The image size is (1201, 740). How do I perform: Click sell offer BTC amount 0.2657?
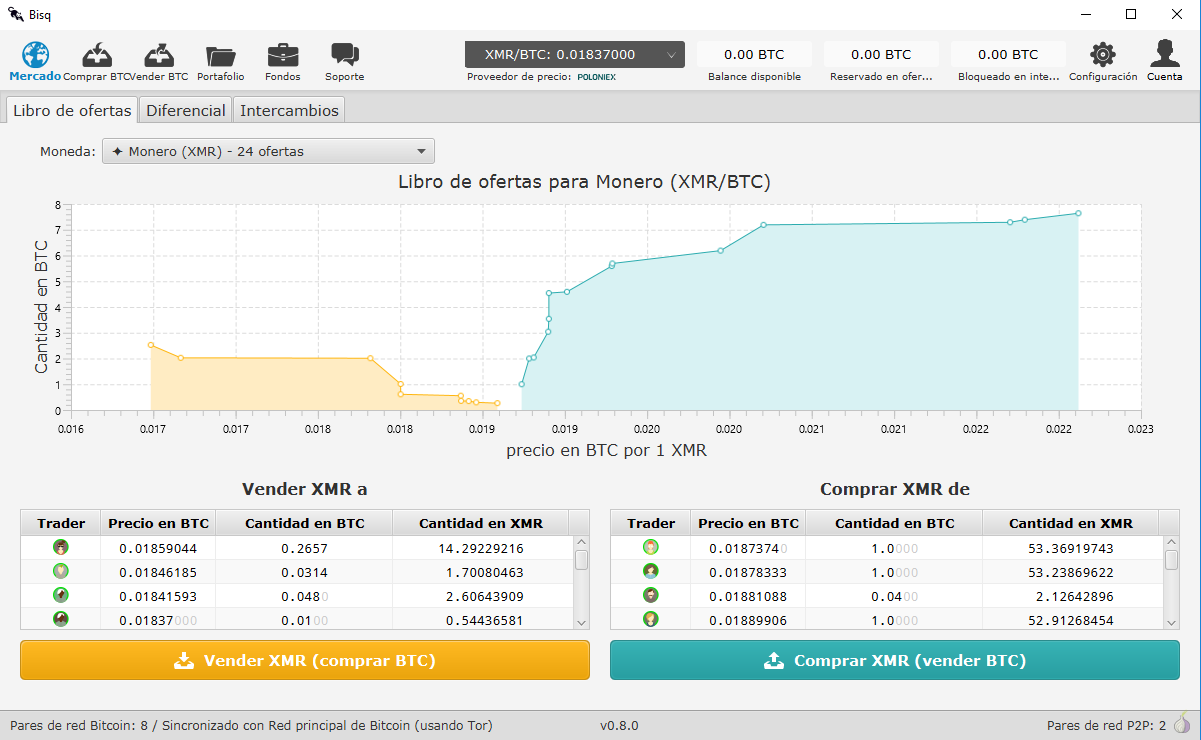coord(305,548)
